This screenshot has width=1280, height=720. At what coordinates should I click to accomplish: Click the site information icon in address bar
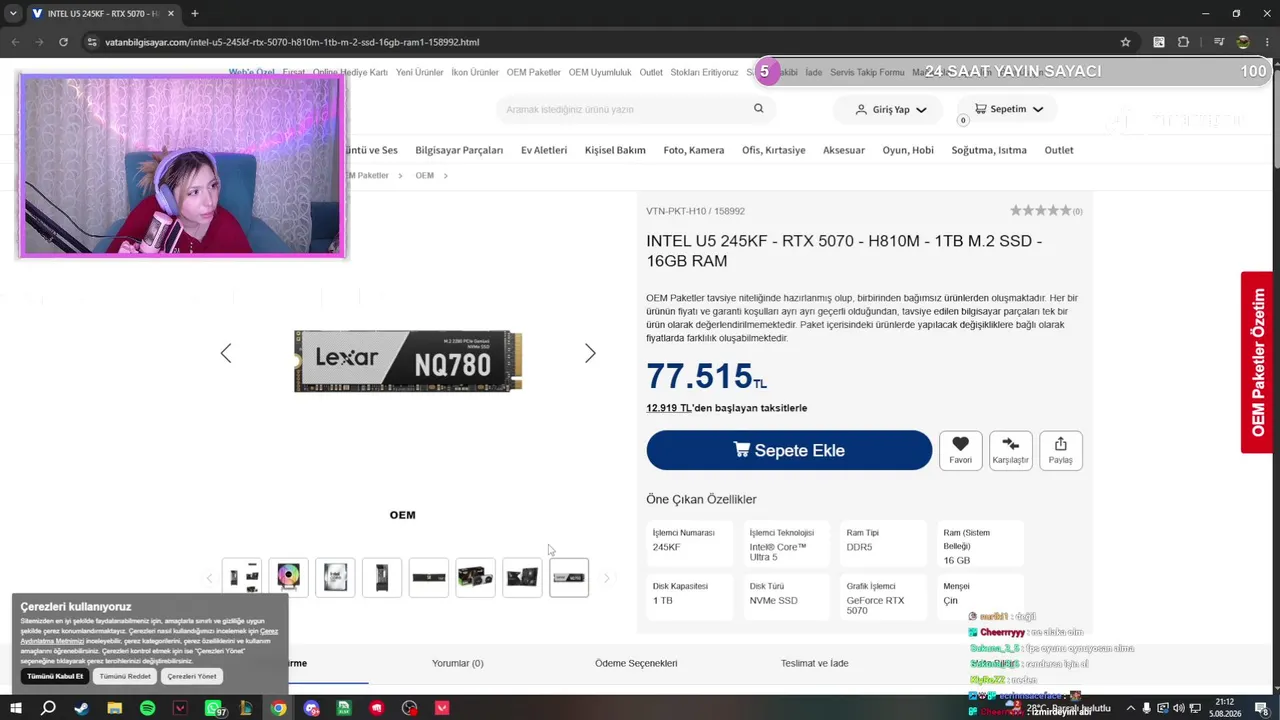pyautogui.click(x=92, y=42)
